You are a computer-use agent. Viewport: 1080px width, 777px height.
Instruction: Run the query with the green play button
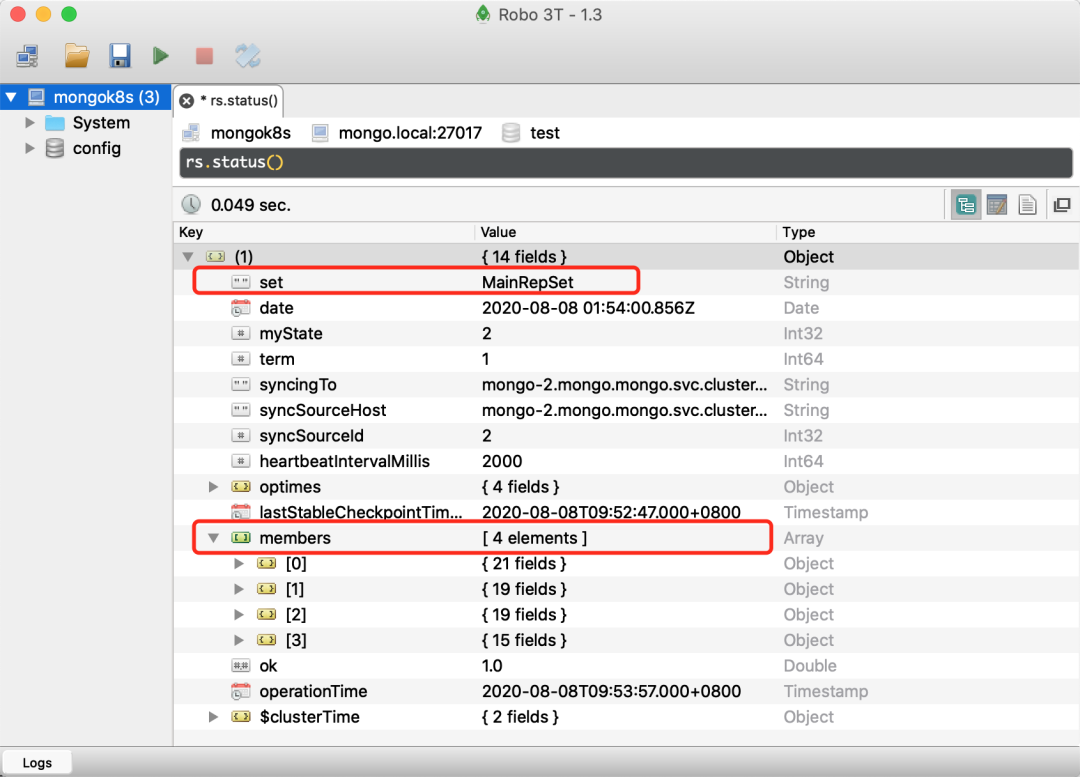(x=161, y=56)
